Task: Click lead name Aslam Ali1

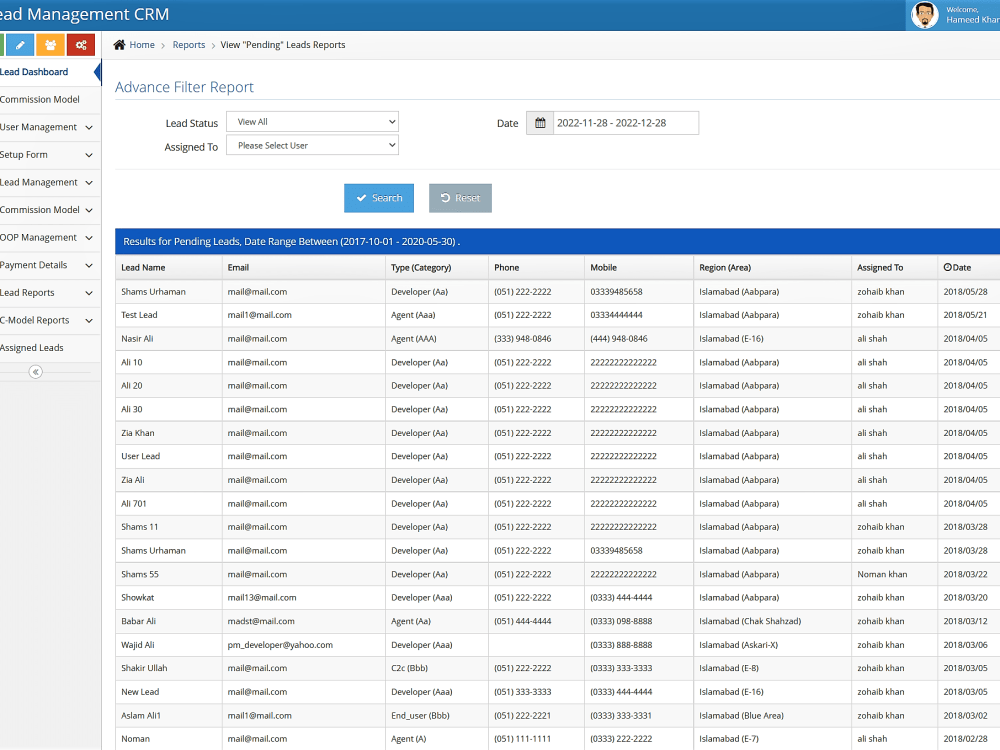Action: (x=141, y=716)
